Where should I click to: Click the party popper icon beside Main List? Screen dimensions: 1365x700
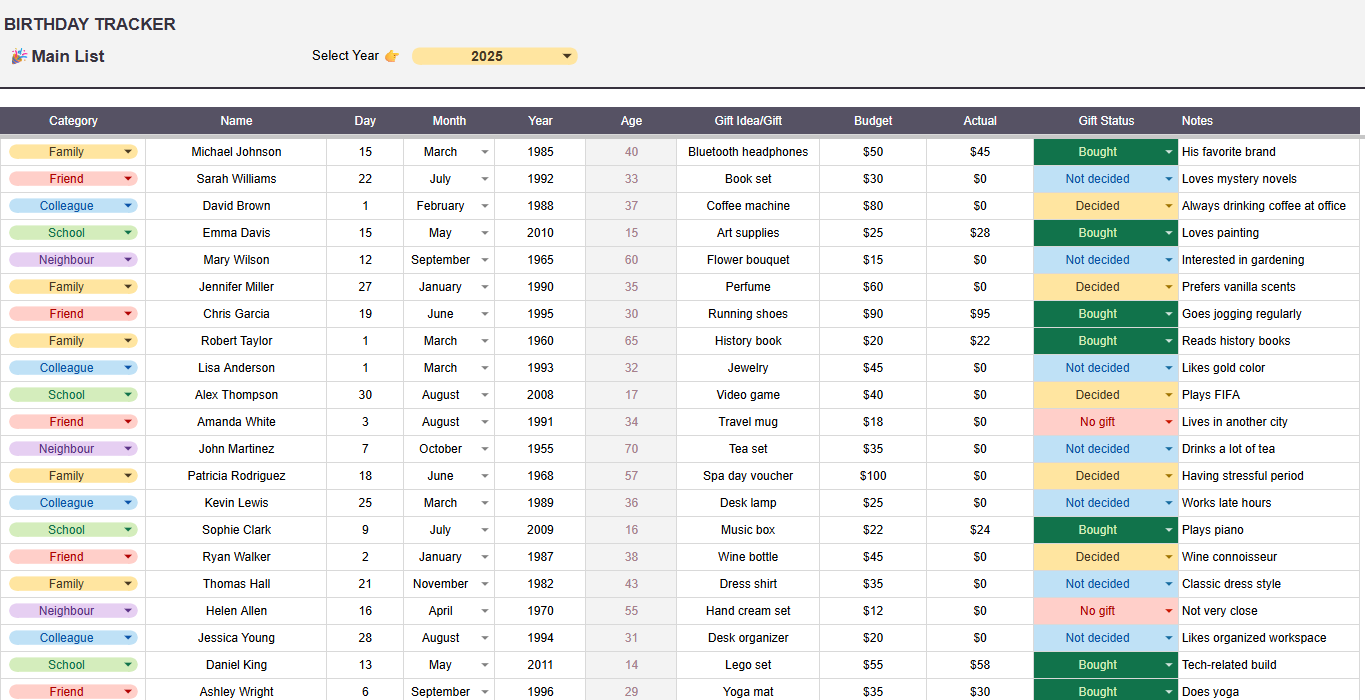[x=18, y=56]
